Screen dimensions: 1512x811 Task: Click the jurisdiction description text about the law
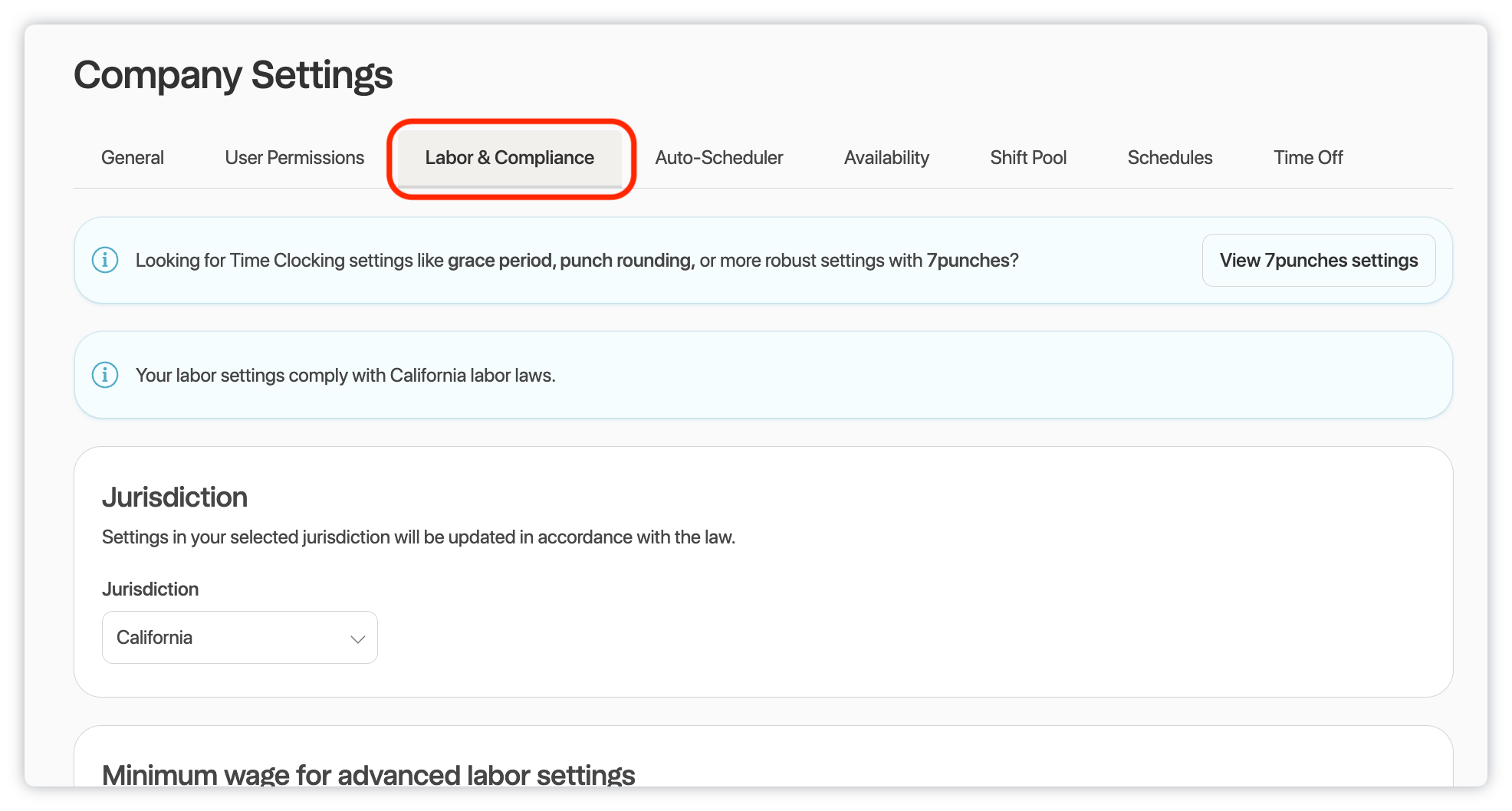[x=418, y=537]
